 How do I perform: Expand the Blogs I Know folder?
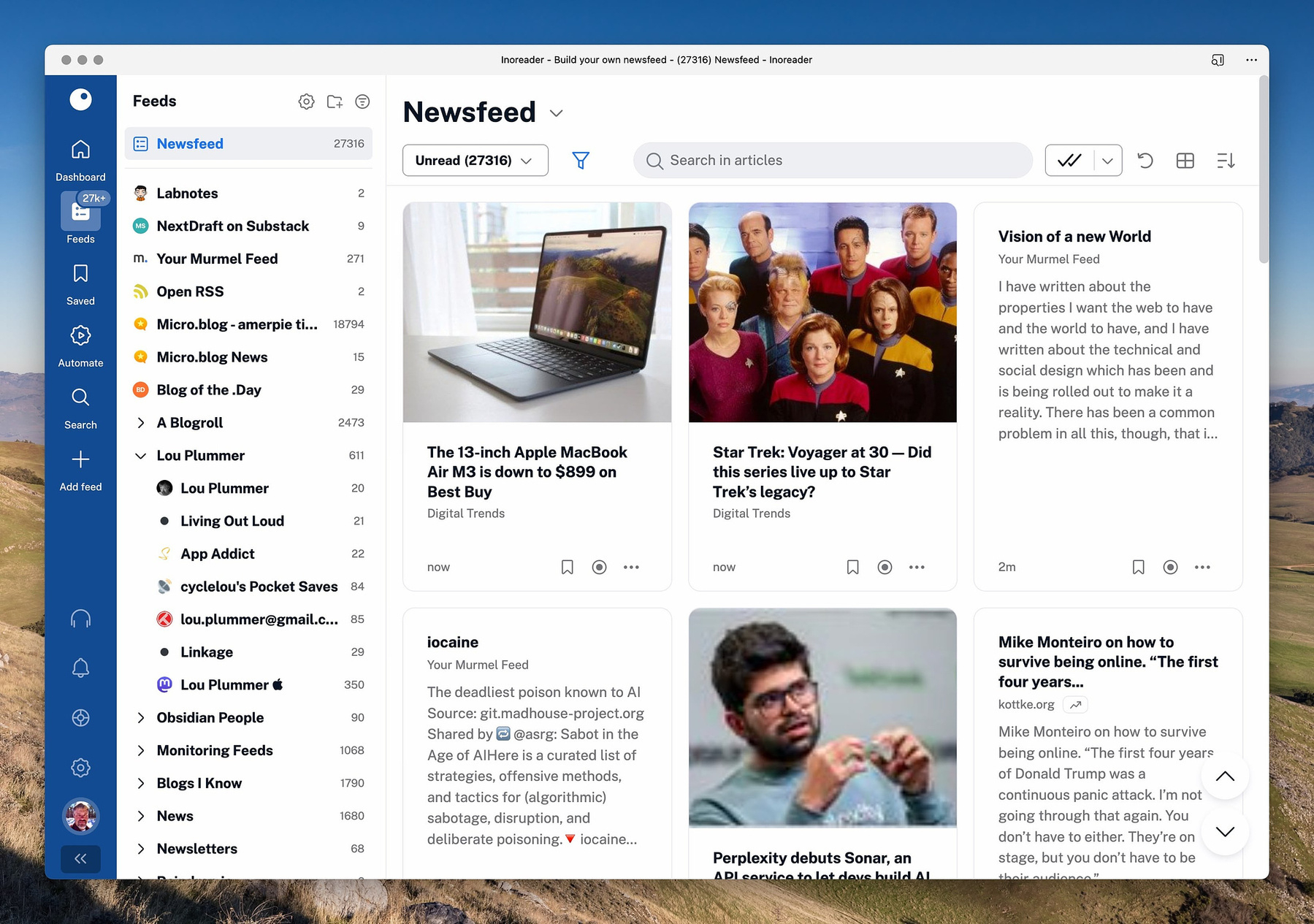pyautogui.click(x=141, y=784)
